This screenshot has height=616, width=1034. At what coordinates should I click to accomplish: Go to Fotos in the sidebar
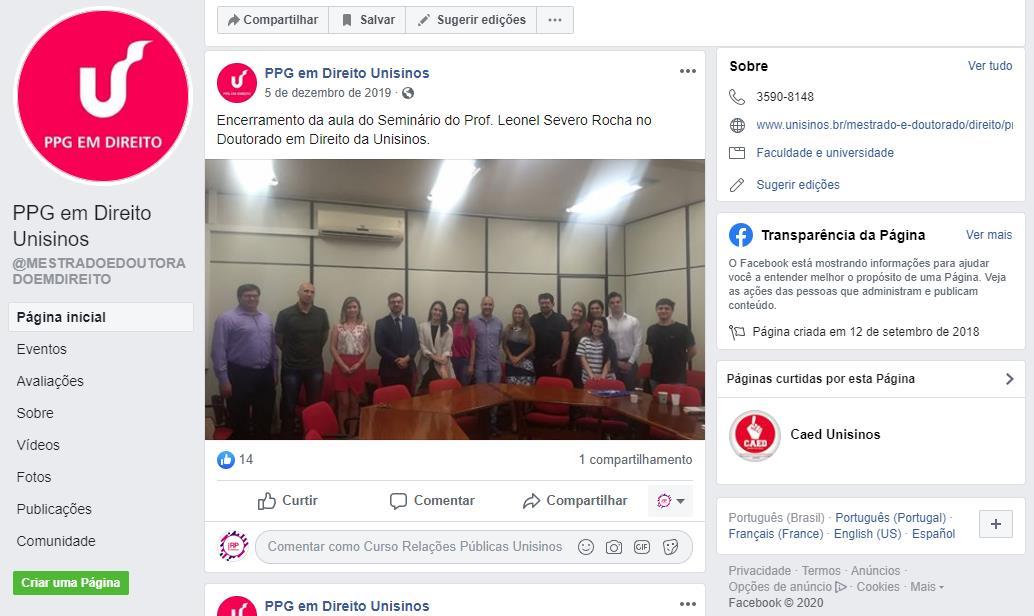coord(34,477)
